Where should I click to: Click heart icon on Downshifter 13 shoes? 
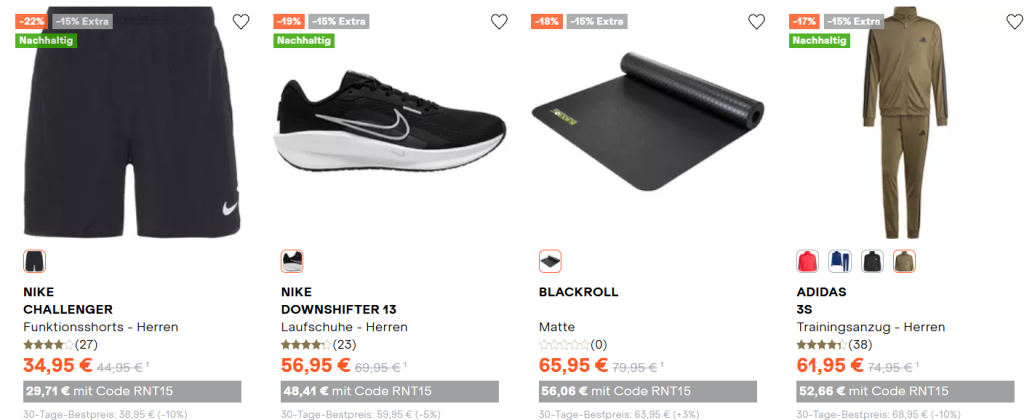pos(499,22)
